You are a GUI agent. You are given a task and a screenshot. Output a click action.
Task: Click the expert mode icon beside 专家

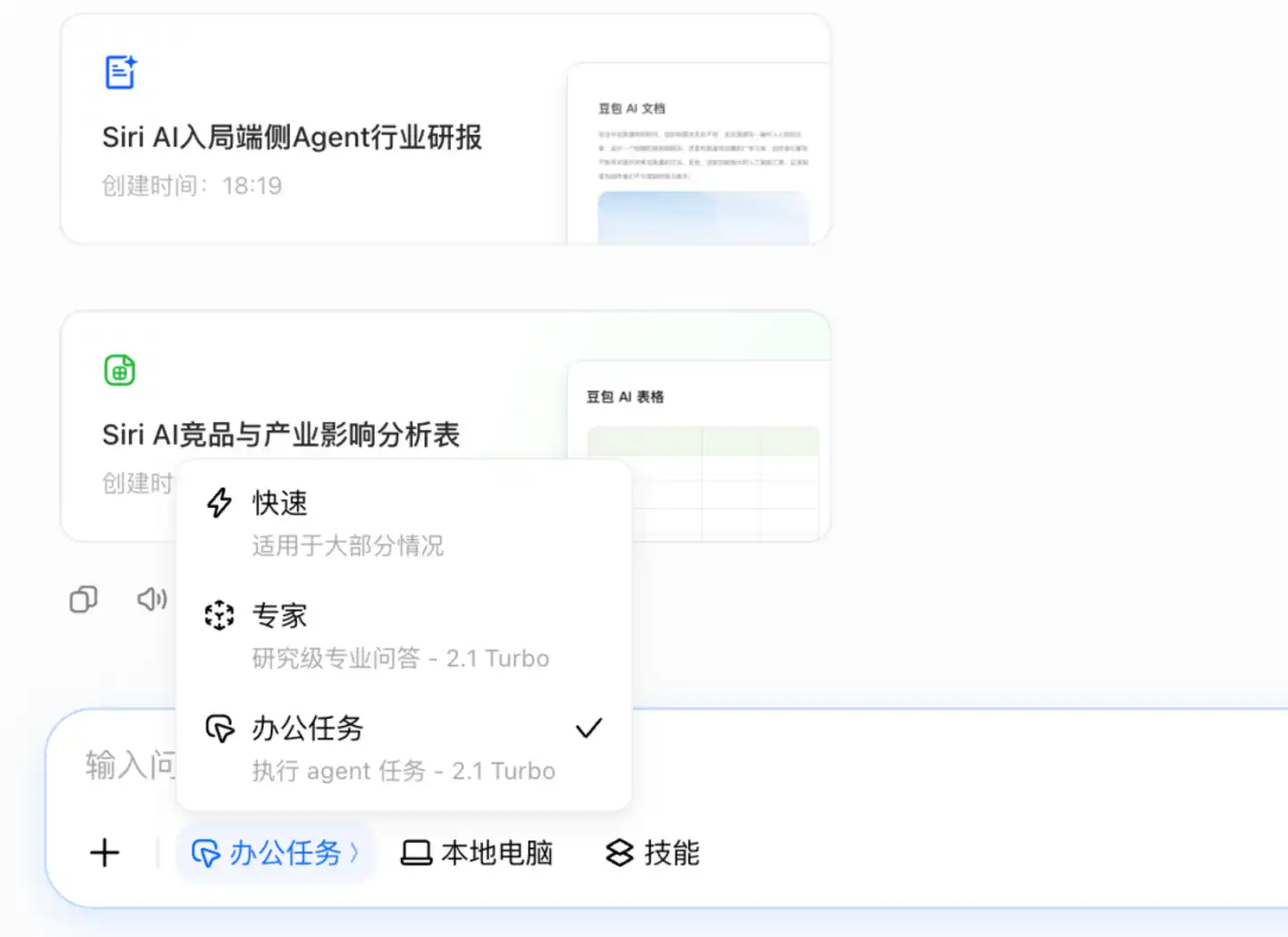tap(219, 615)
